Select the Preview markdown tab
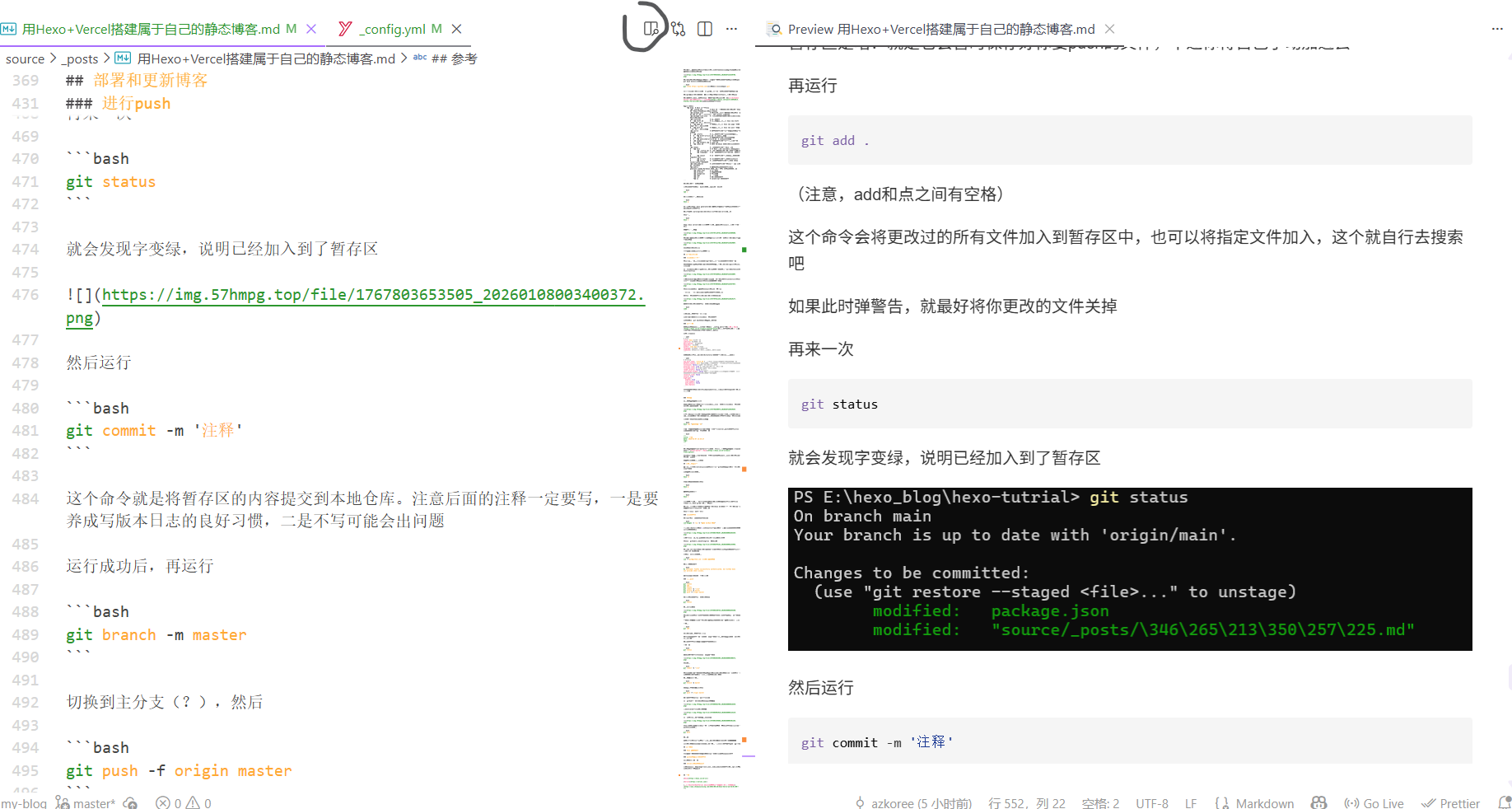The image size is (1512, 809). tap(939, 29)
